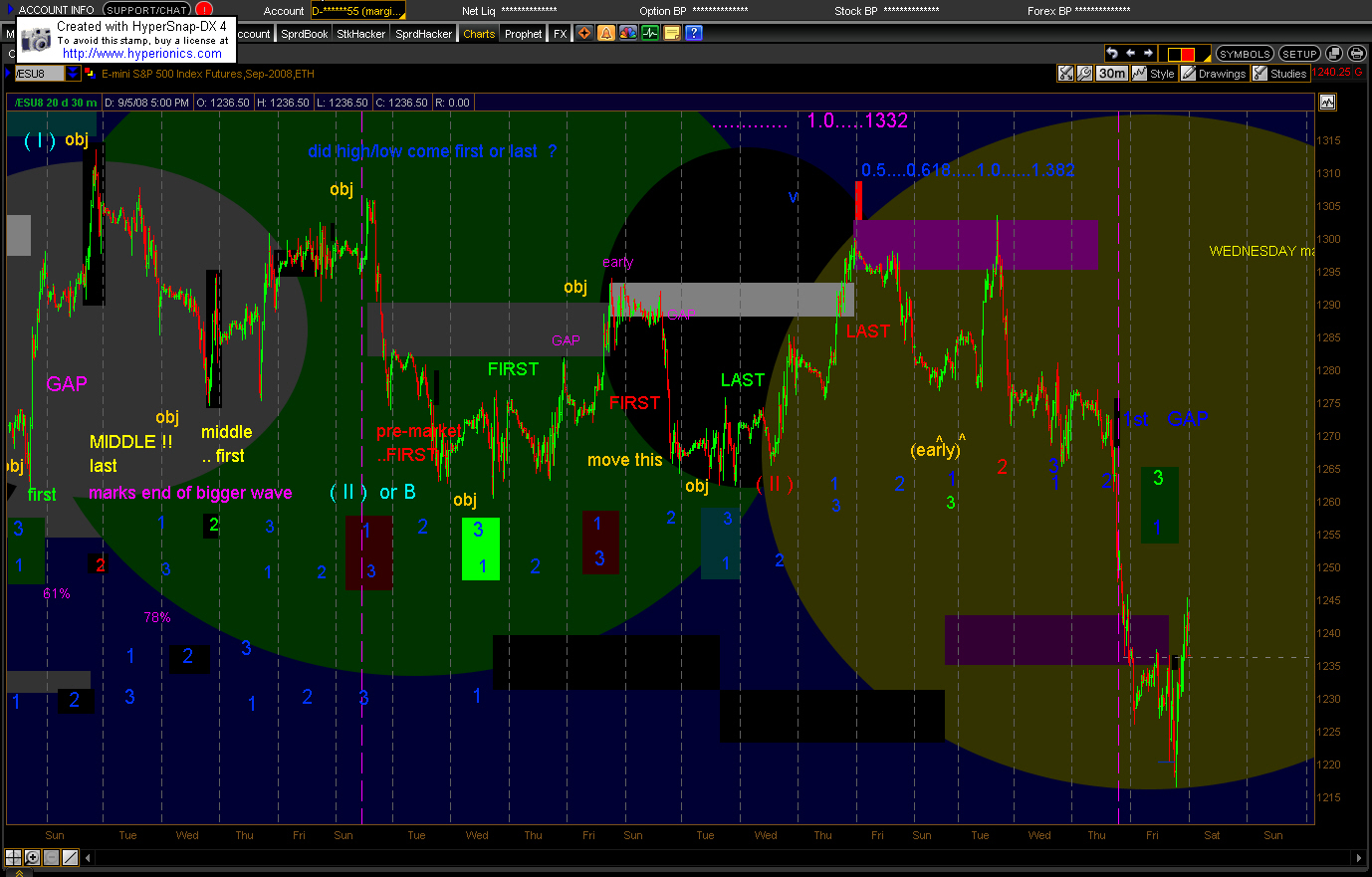The image size is (1372, 877).
Task: Click the red alert circle icon
Action: pyautogui.click(x=204, y=10)
